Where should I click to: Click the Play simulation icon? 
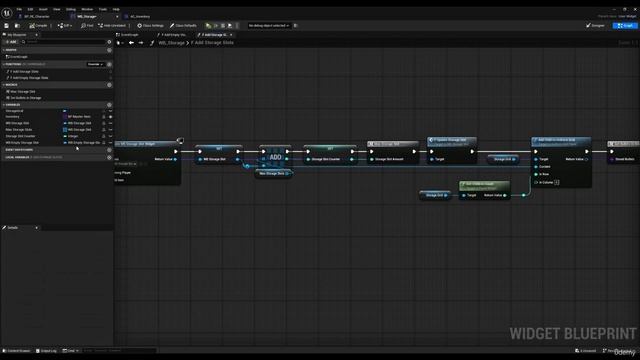pos(208,26)
